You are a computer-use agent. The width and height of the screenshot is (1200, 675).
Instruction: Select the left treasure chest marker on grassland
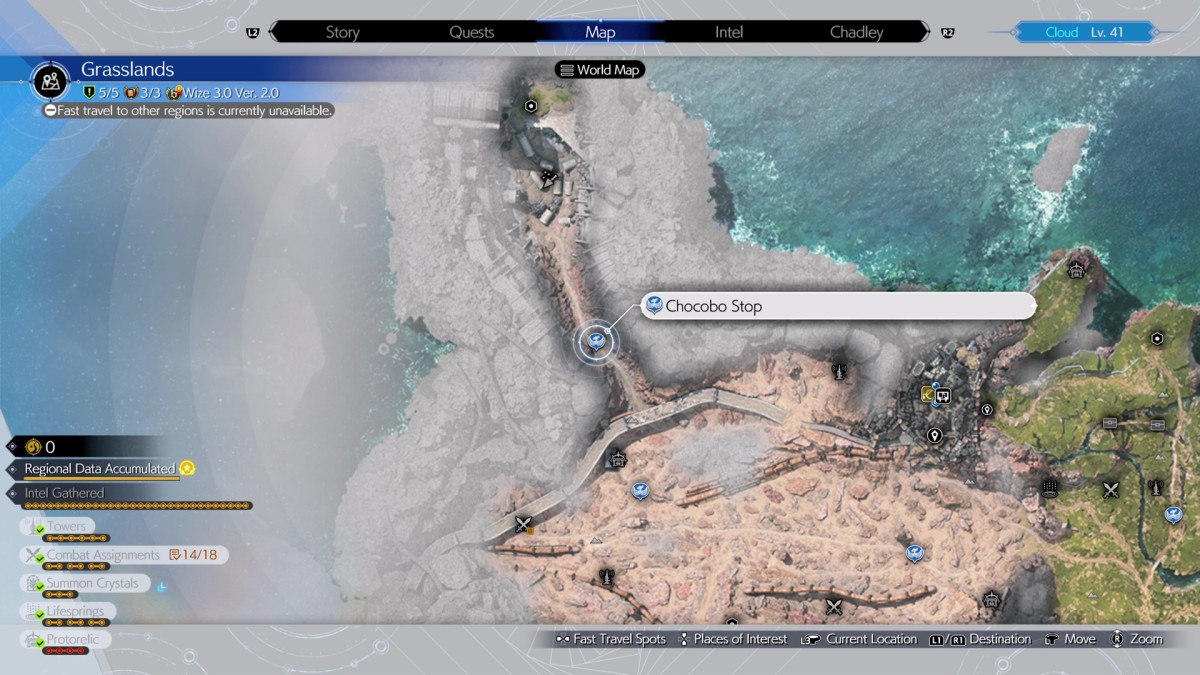[1110, 424]
